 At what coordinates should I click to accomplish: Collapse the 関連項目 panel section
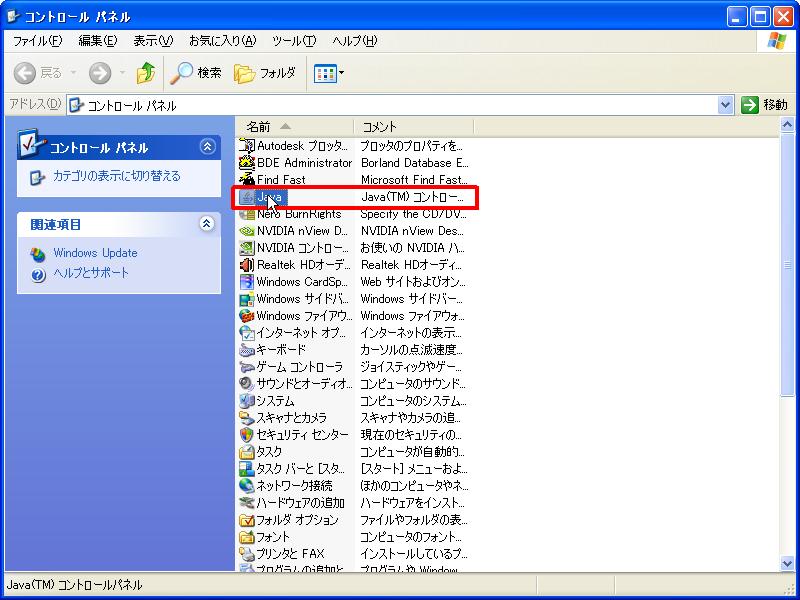207,224
